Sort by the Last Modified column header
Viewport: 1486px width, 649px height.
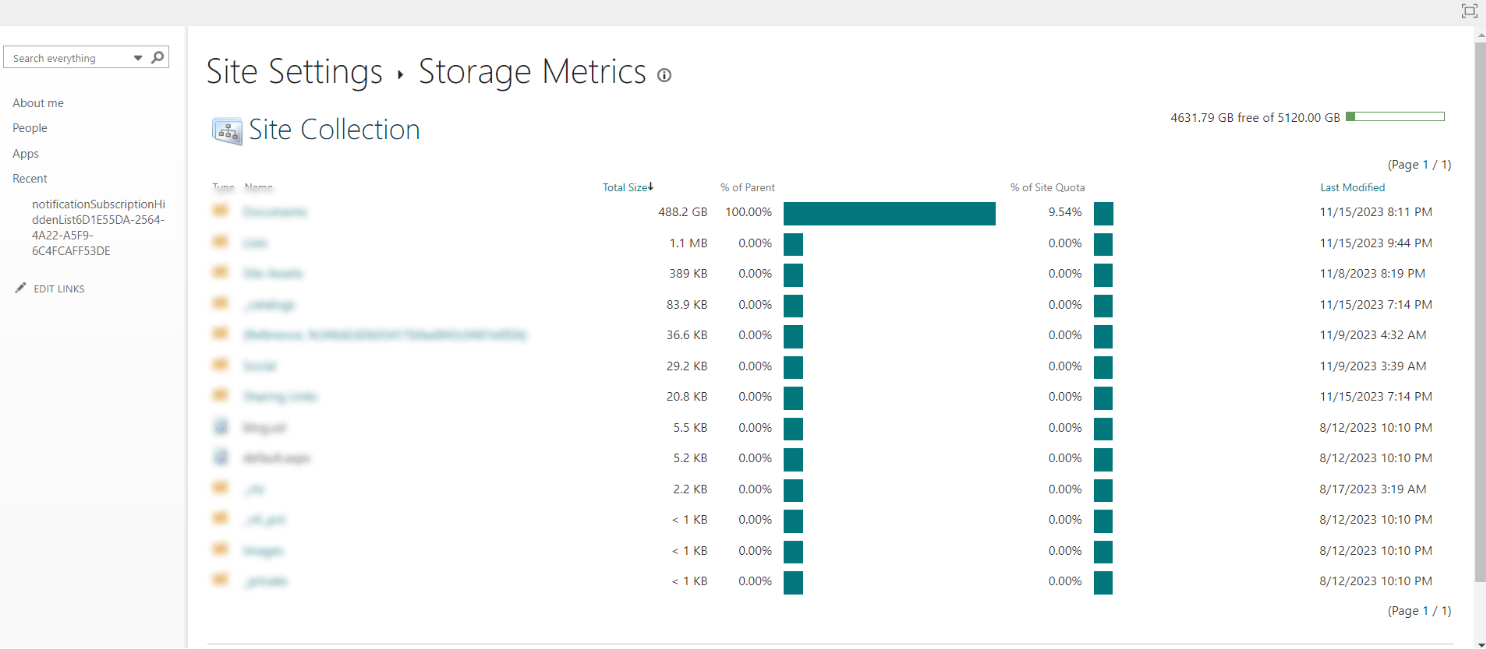tap(1352, 186)
